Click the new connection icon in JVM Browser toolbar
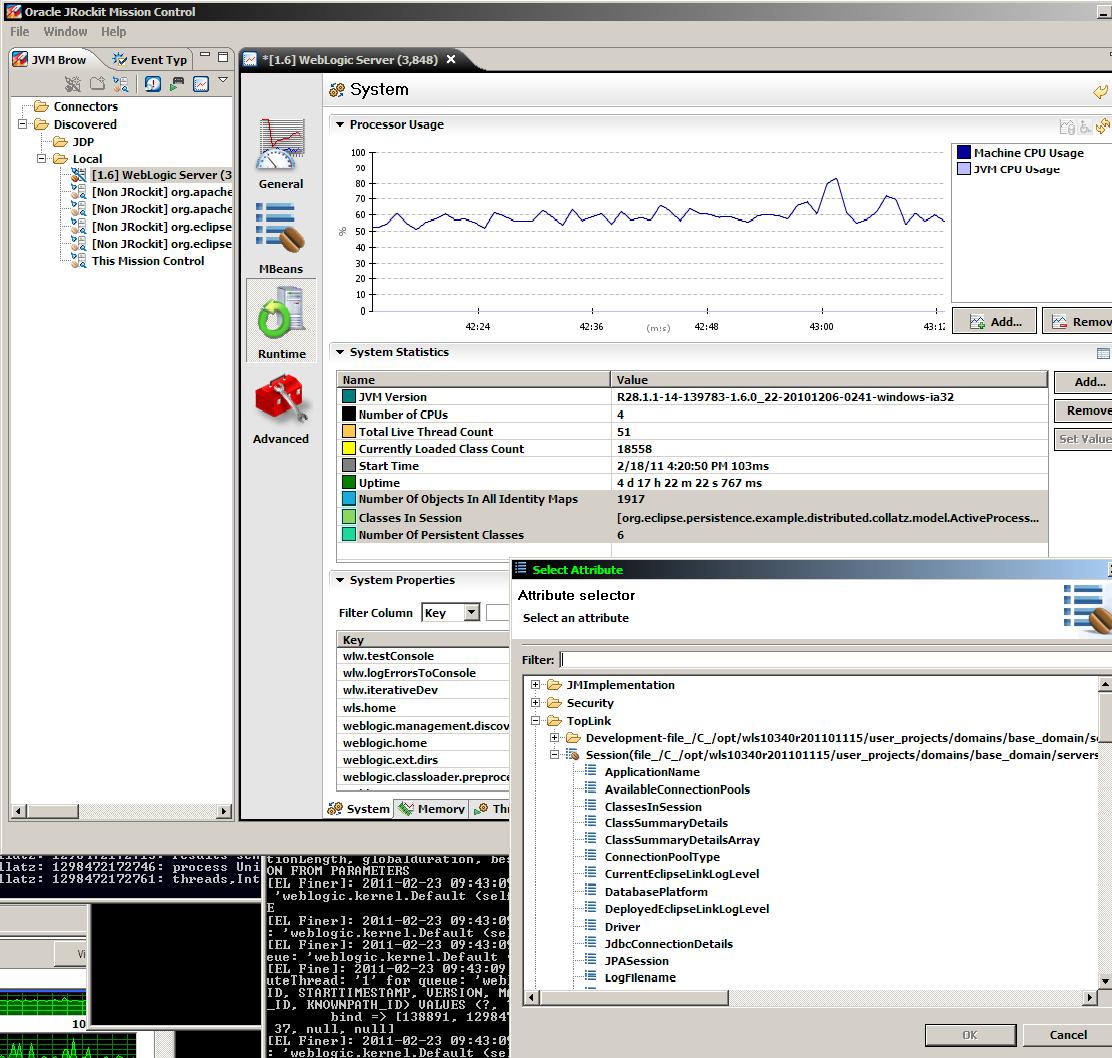 pos(121,84)
